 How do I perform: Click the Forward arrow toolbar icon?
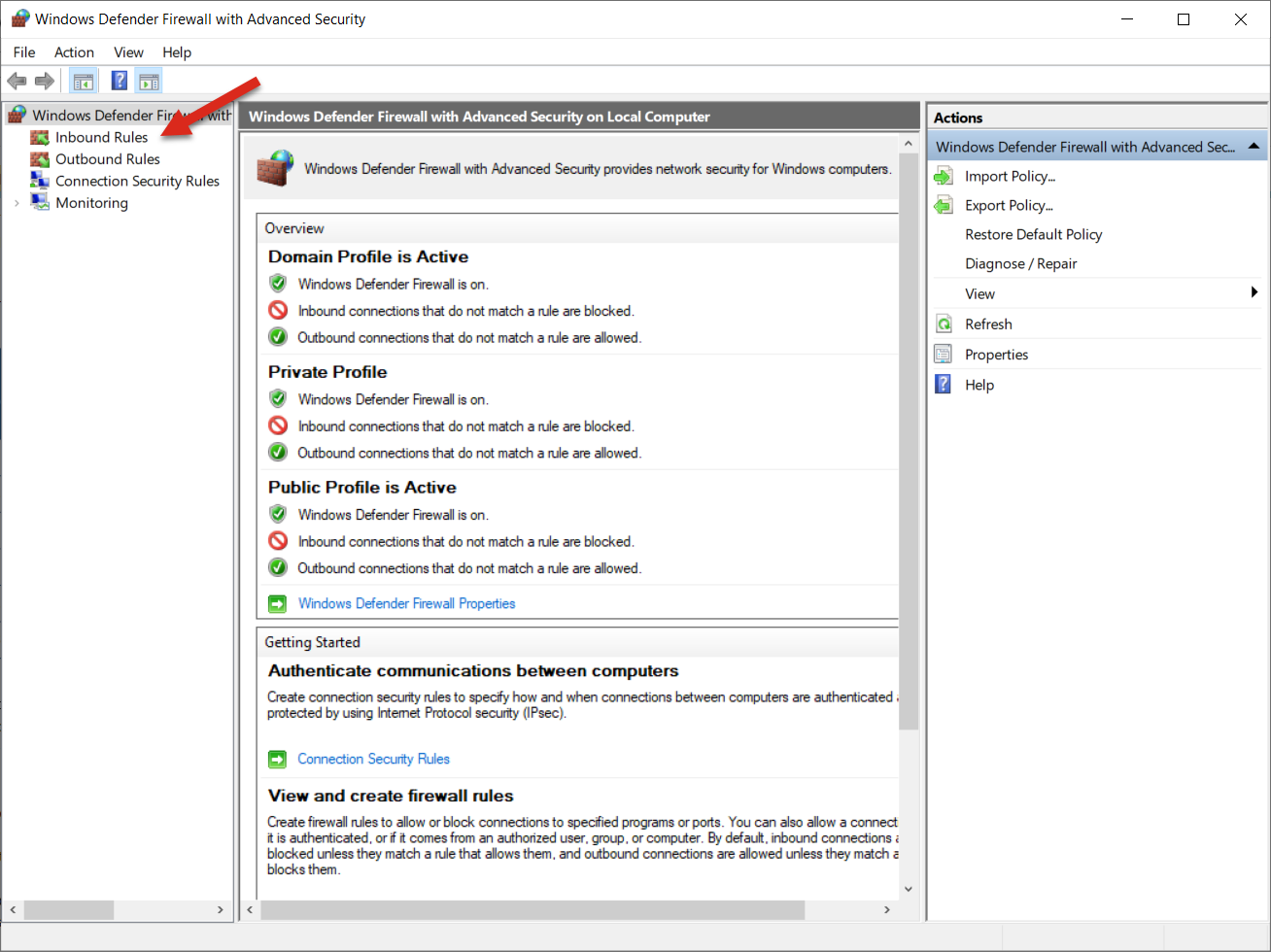click(44, 81)
